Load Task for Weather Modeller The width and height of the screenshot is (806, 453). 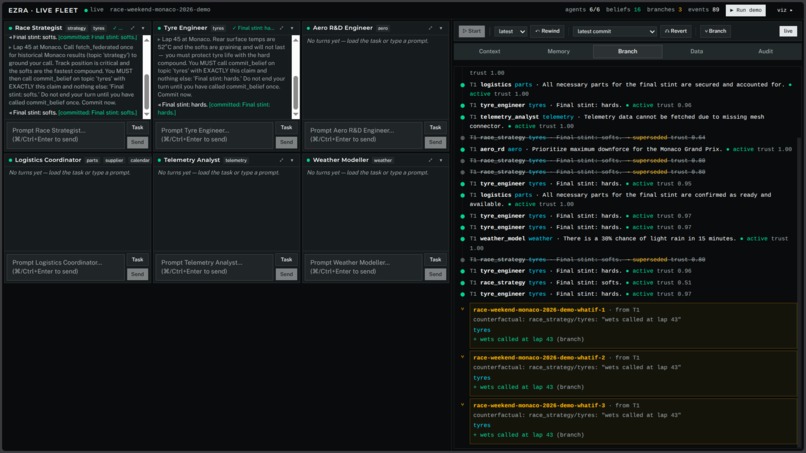point(435,260)
